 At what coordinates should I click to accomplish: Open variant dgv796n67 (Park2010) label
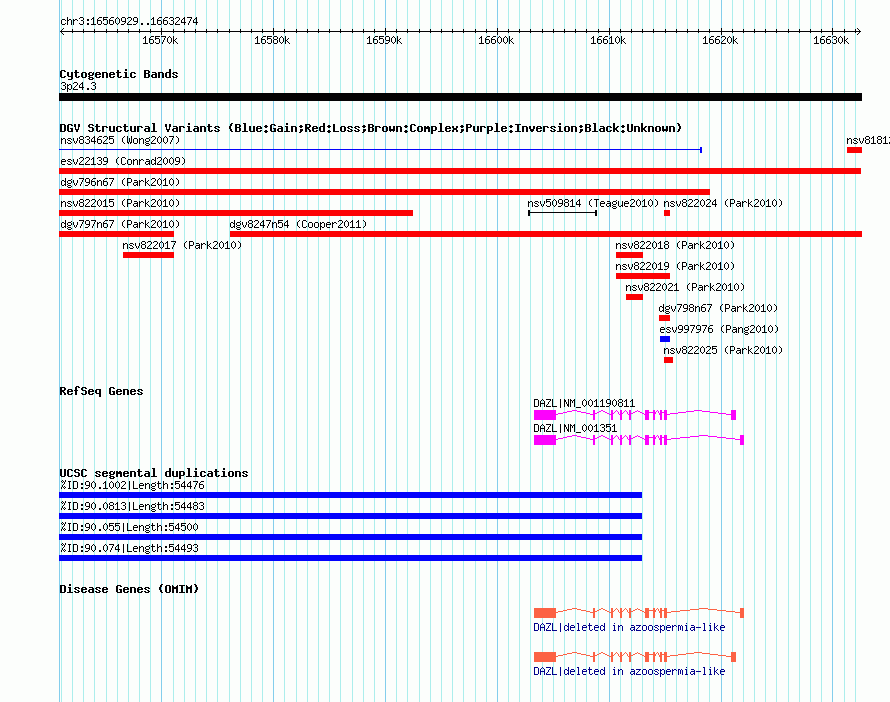(120, 182)
